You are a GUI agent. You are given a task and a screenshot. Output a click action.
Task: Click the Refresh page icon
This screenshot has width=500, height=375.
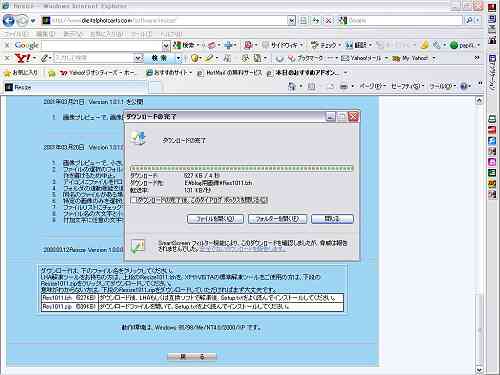click(316, 21)
